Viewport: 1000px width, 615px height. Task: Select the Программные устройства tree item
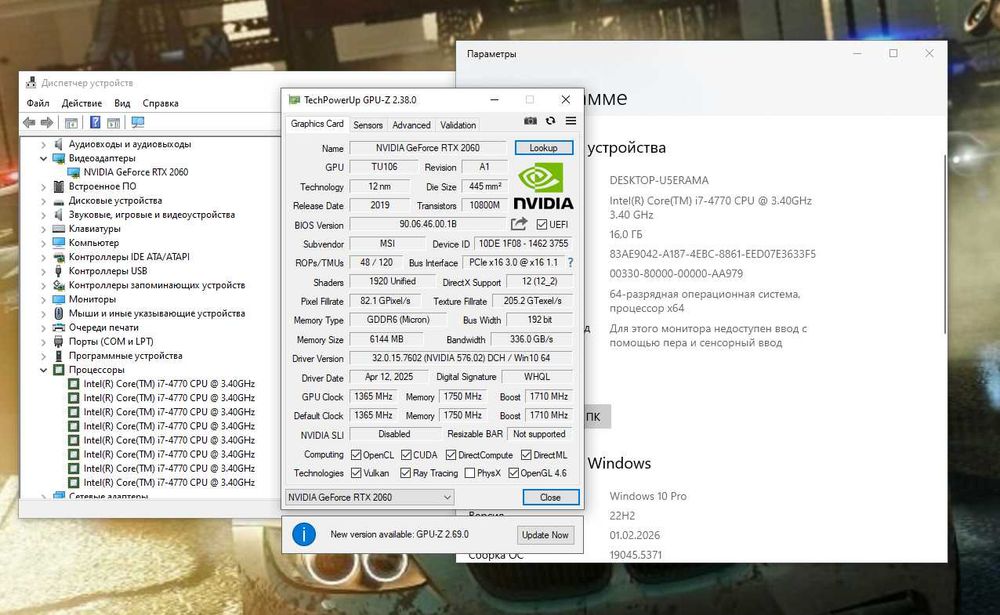point(125,355)
